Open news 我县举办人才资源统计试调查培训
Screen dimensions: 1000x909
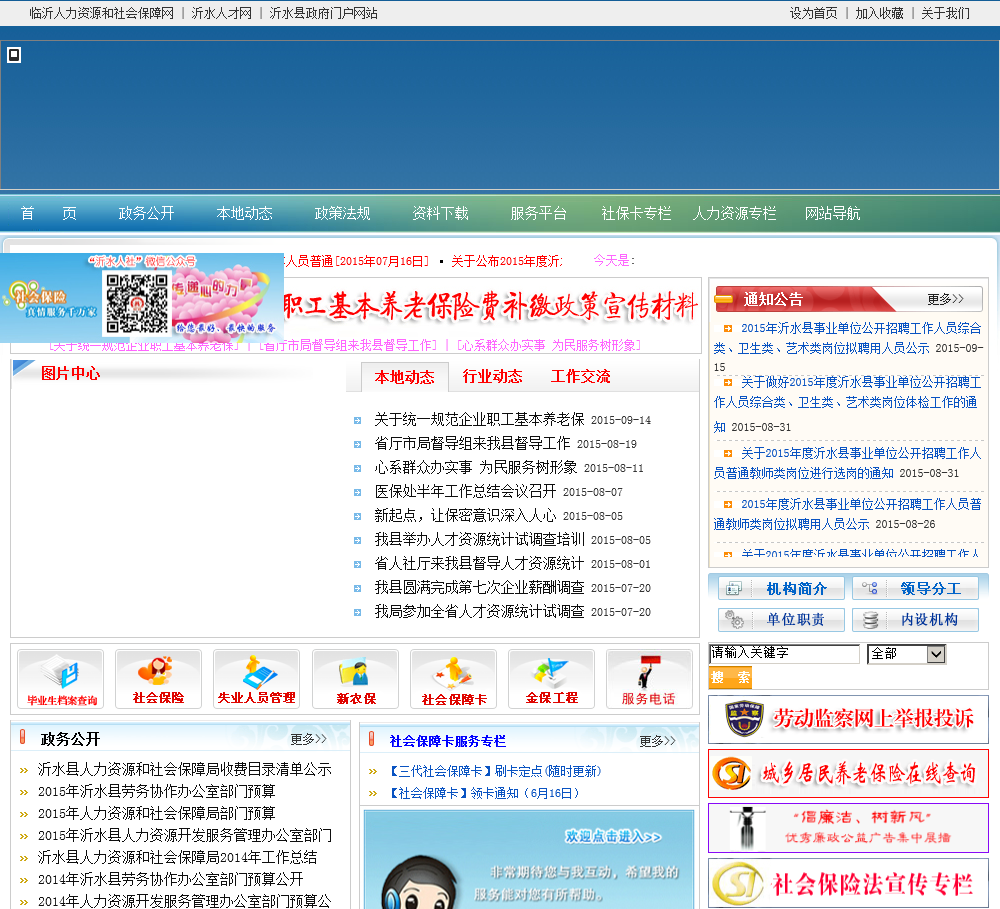point(479,539)
